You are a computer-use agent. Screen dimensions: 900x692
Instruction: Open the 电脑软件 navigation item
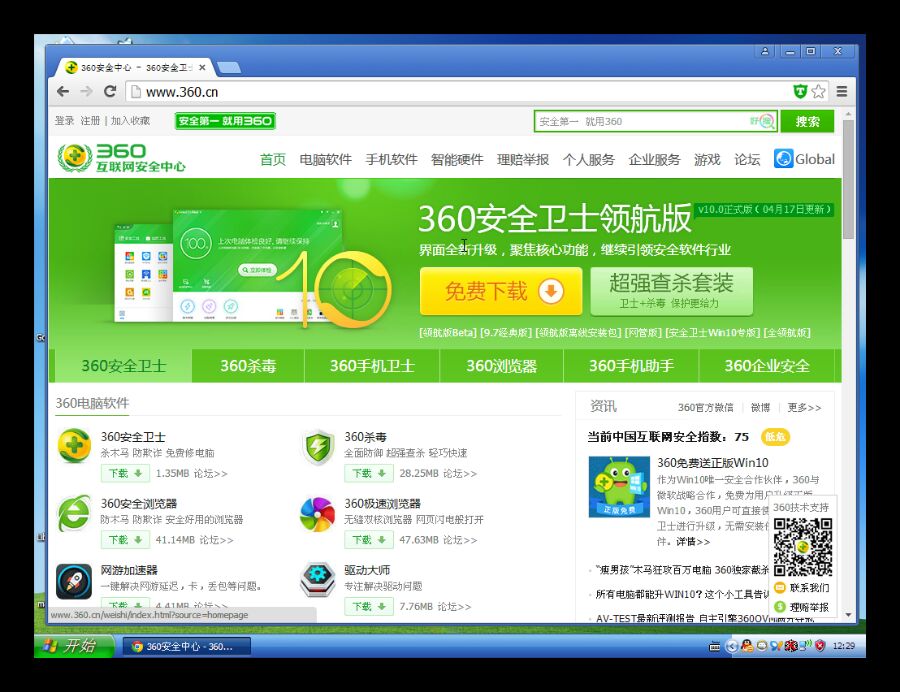coord(325,160)
